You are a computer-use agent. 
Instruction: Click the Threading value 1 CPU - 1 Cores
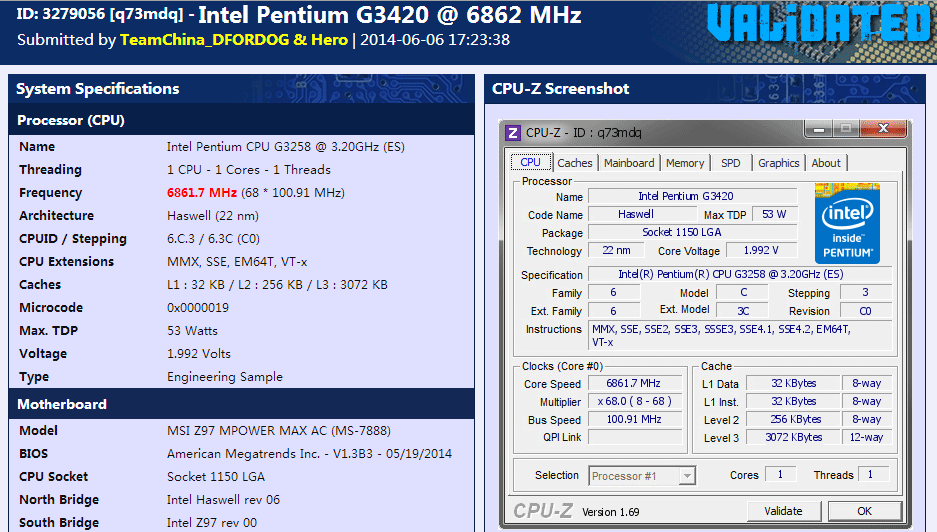point(249,170)
